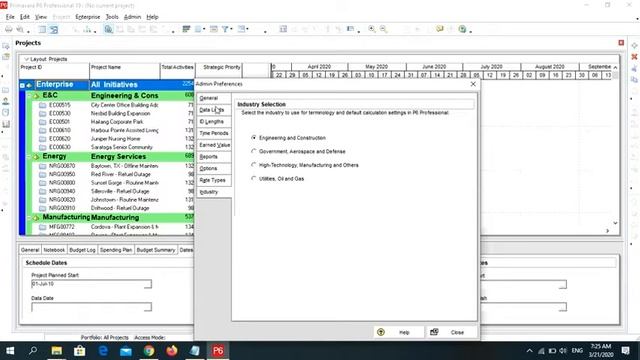Open the View menu
This screenshot has width=640, height=360.
(41, 17)
